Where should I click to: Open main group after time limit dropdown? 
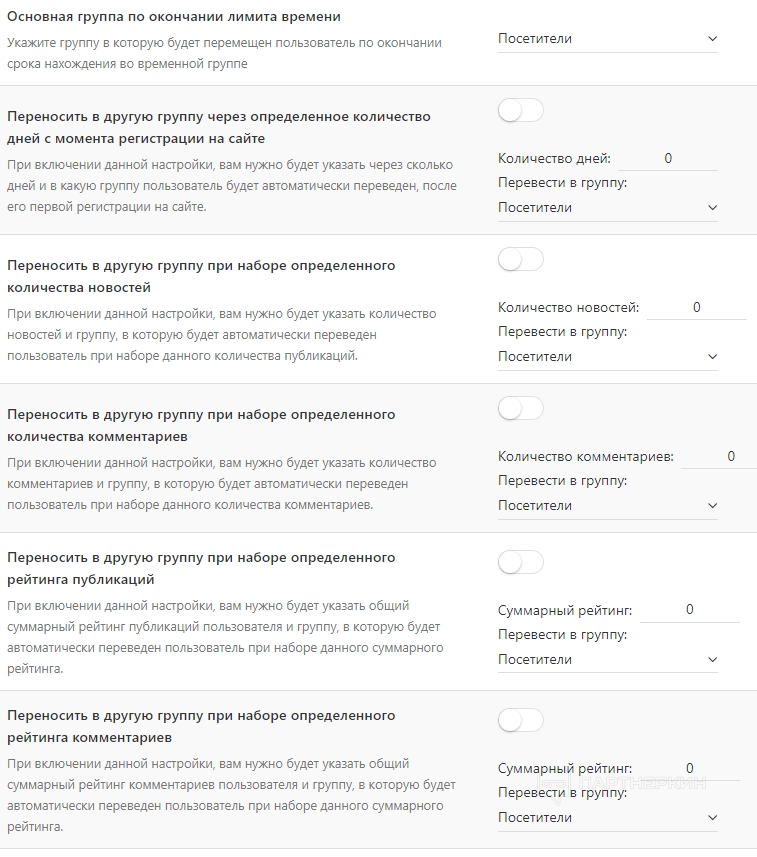pyautogui.click(x=607, y=39)
